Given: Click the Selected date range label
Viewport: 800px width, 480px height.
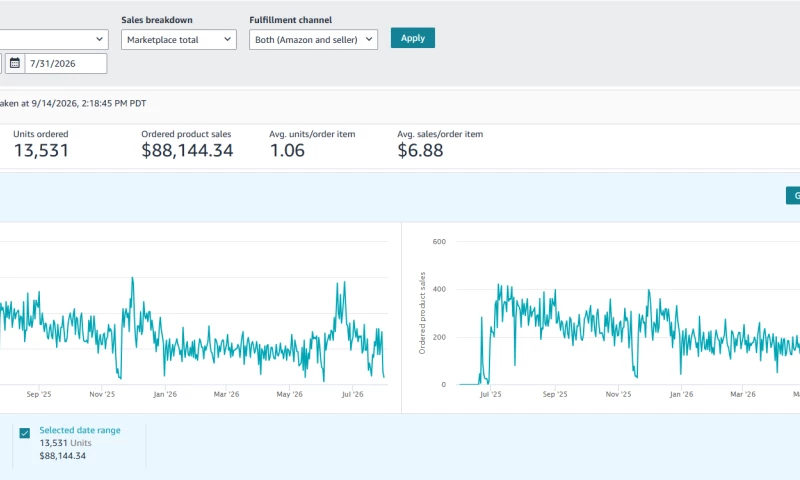Looking at the screenshot, I should tap(80, 430).
